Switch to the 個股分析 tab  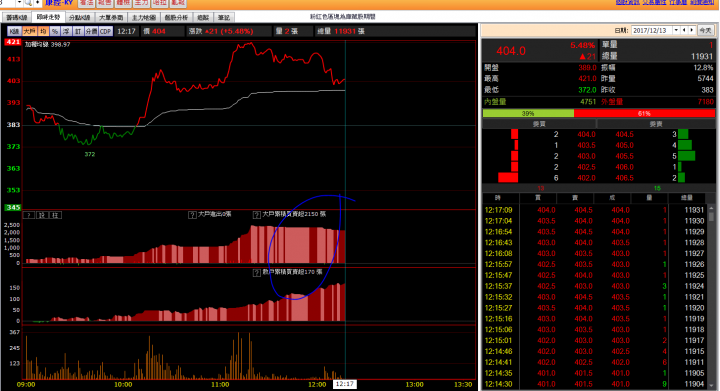pos(176,17)
